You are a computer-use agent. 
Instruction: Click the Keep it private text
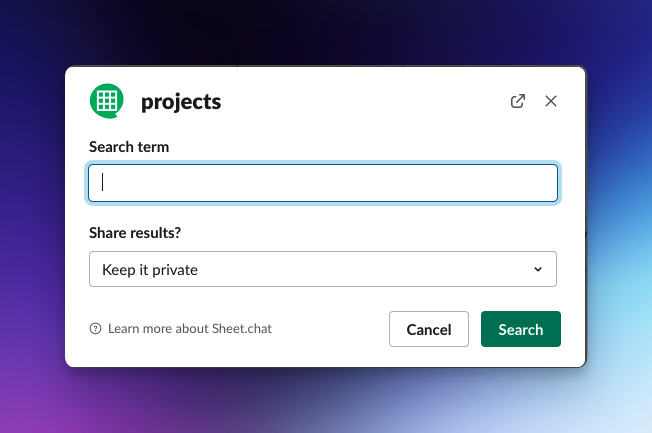pyautogui.click(x=150, y=270)
